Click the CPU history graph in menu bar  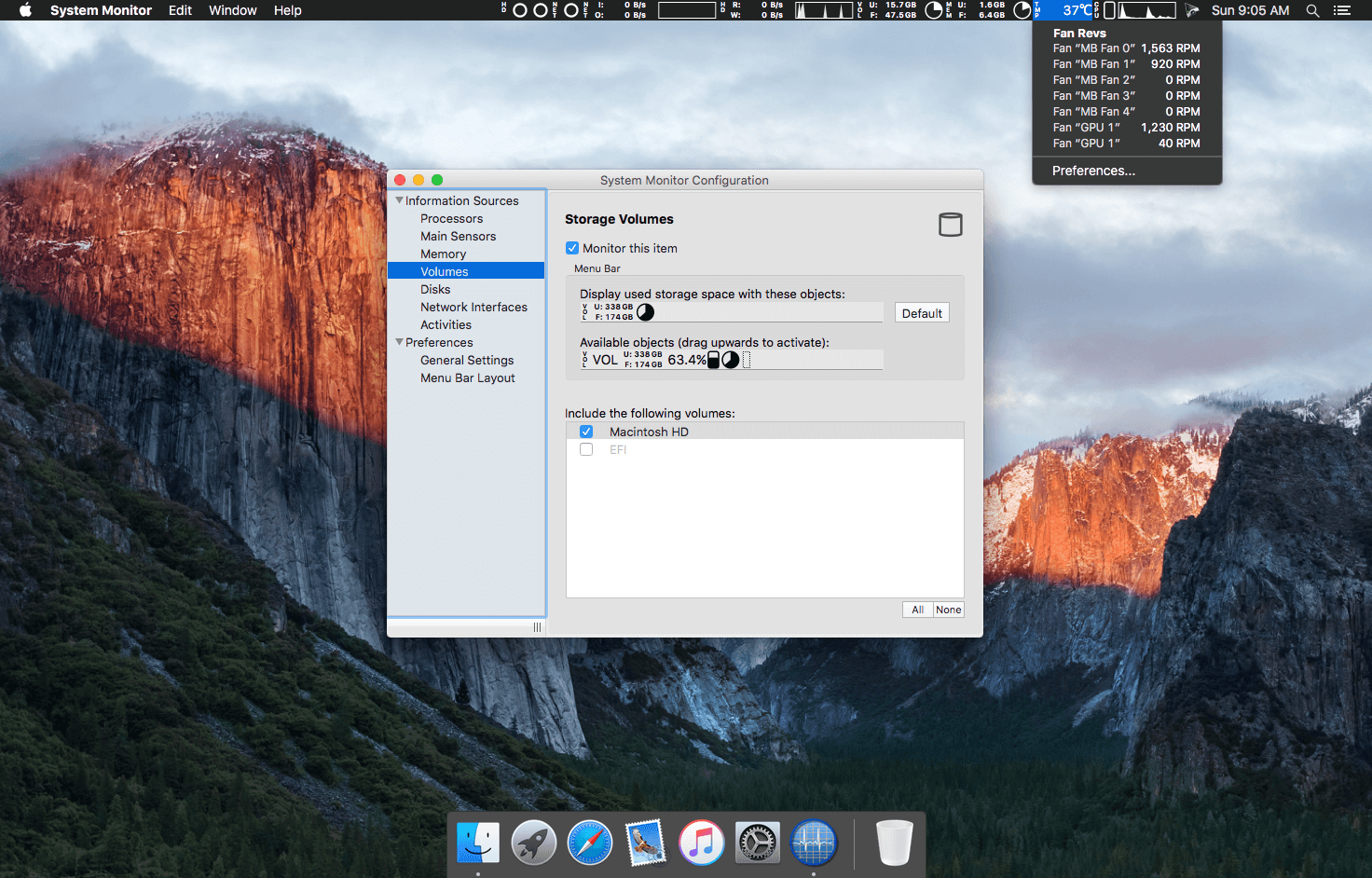click(1146, 10)
